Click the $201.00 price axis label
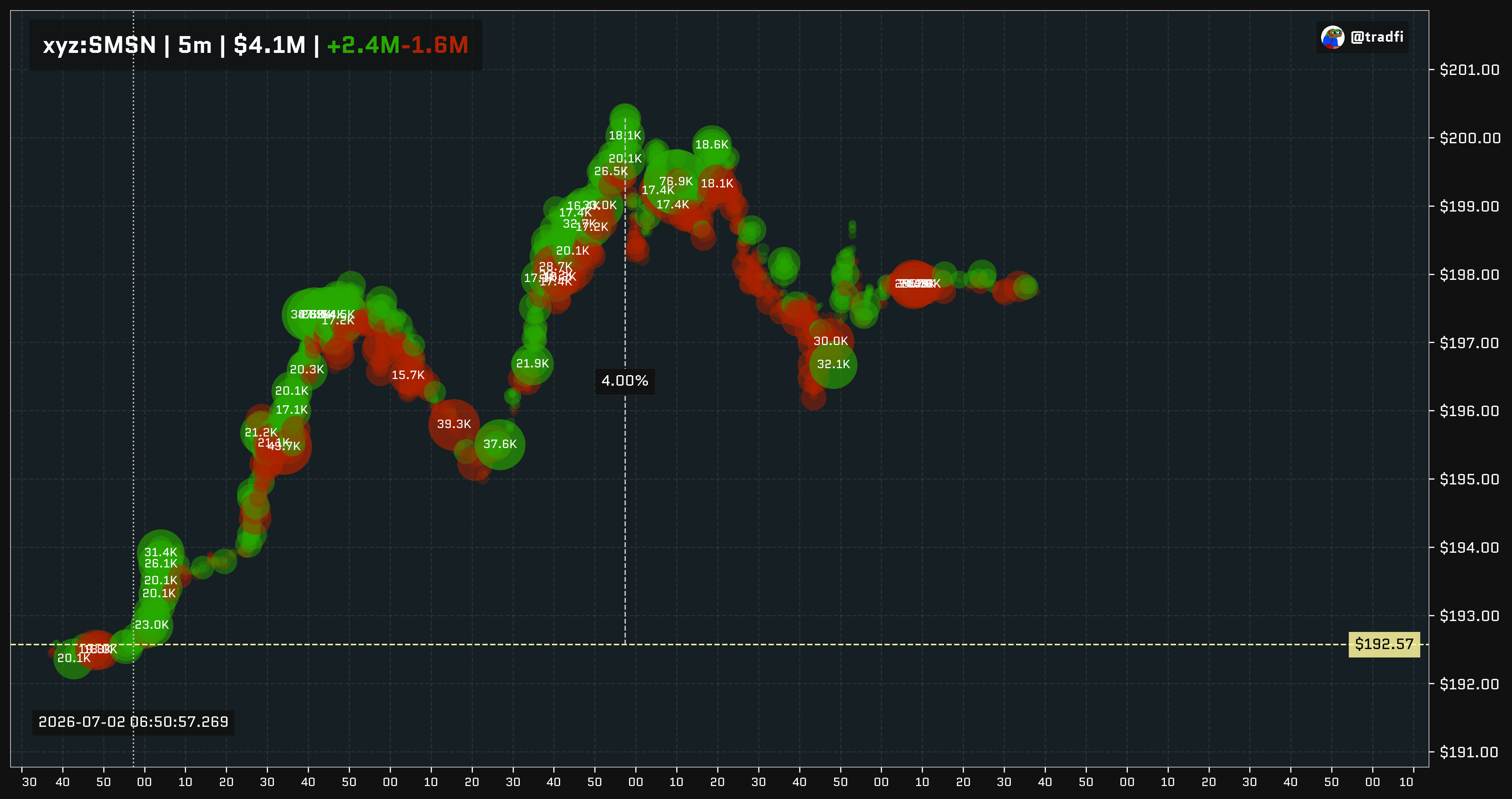The image size is (1512, 799). pos(1469,70)
